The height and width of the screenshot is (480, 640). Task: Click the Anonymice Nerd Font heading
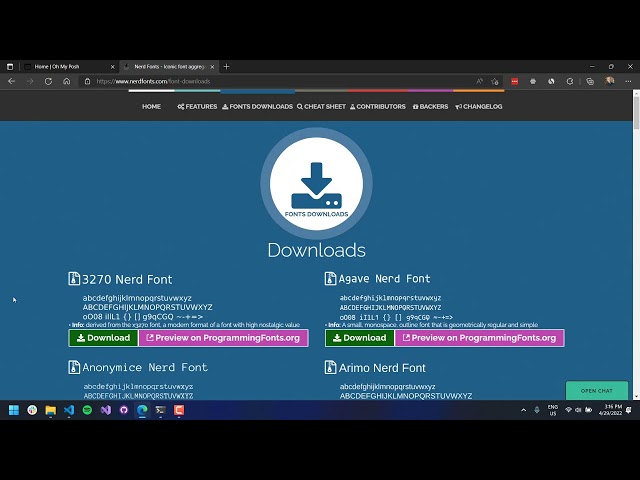click(x=145, y=367)
